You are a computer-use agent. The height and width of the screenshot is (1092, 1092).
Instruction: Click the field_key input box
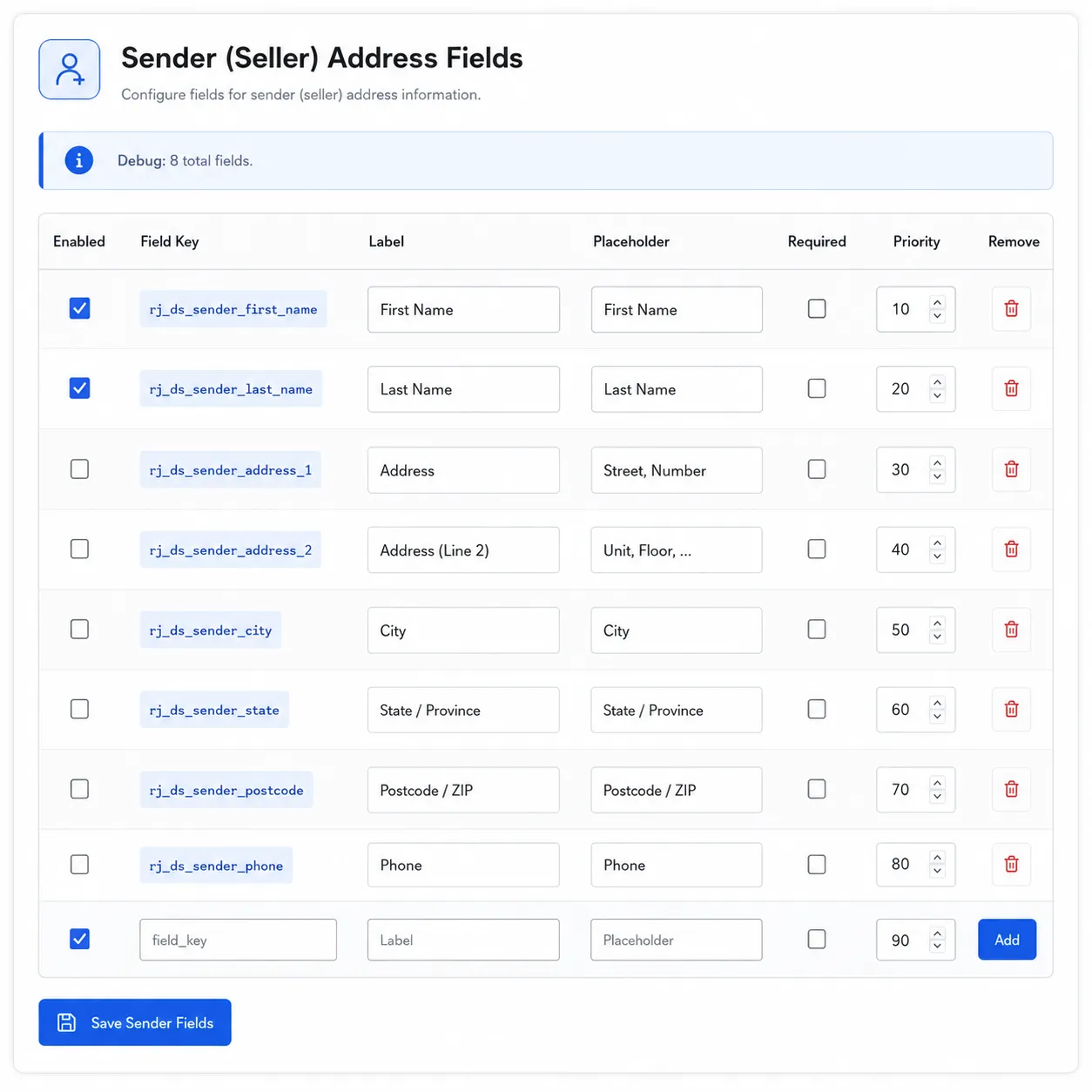tap(238, 940)
